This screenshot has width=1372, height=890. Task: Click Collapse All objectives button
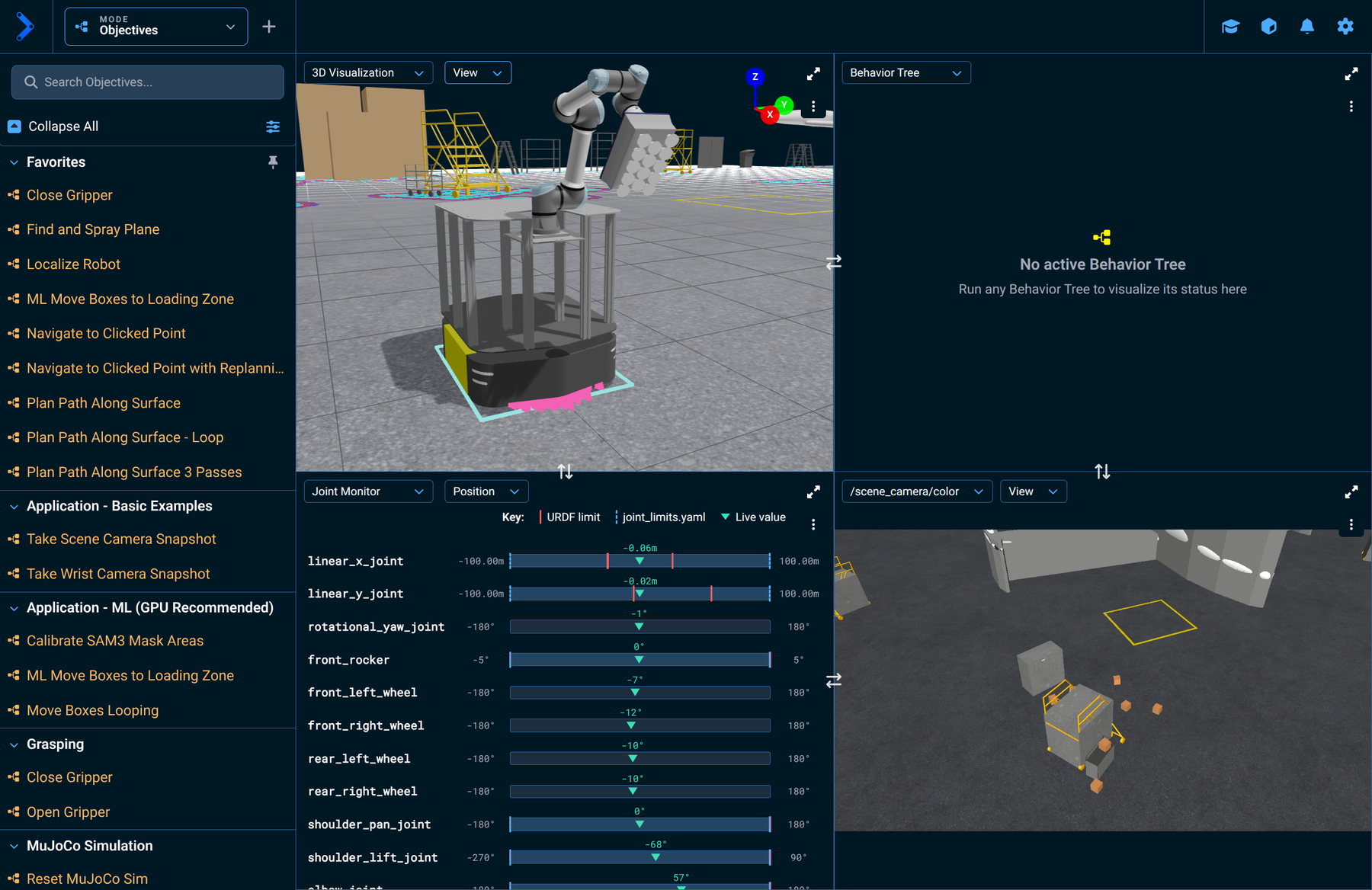coord(53,126)
